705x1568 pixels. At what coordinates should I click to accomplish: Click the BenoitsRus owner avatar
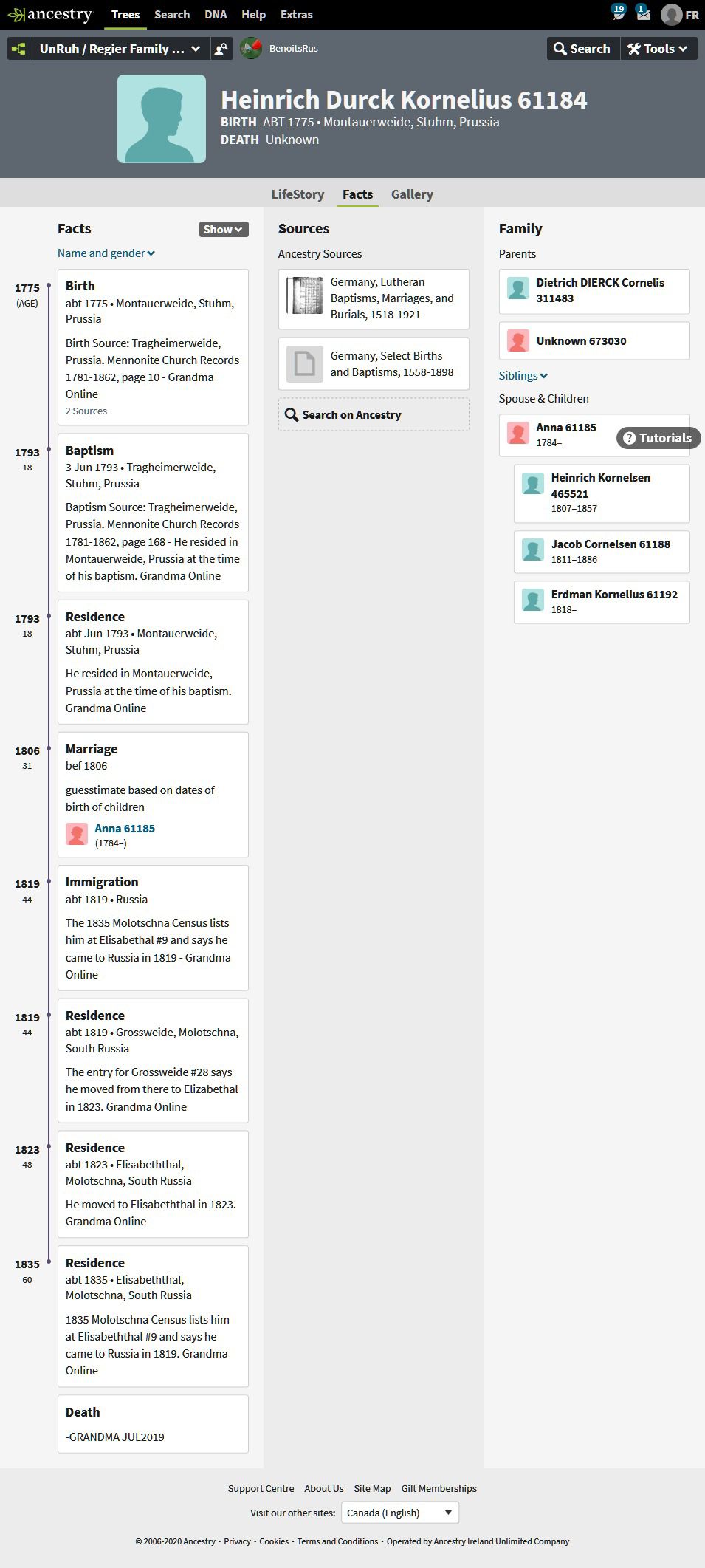pyautogui.click(x=251, y=49)
